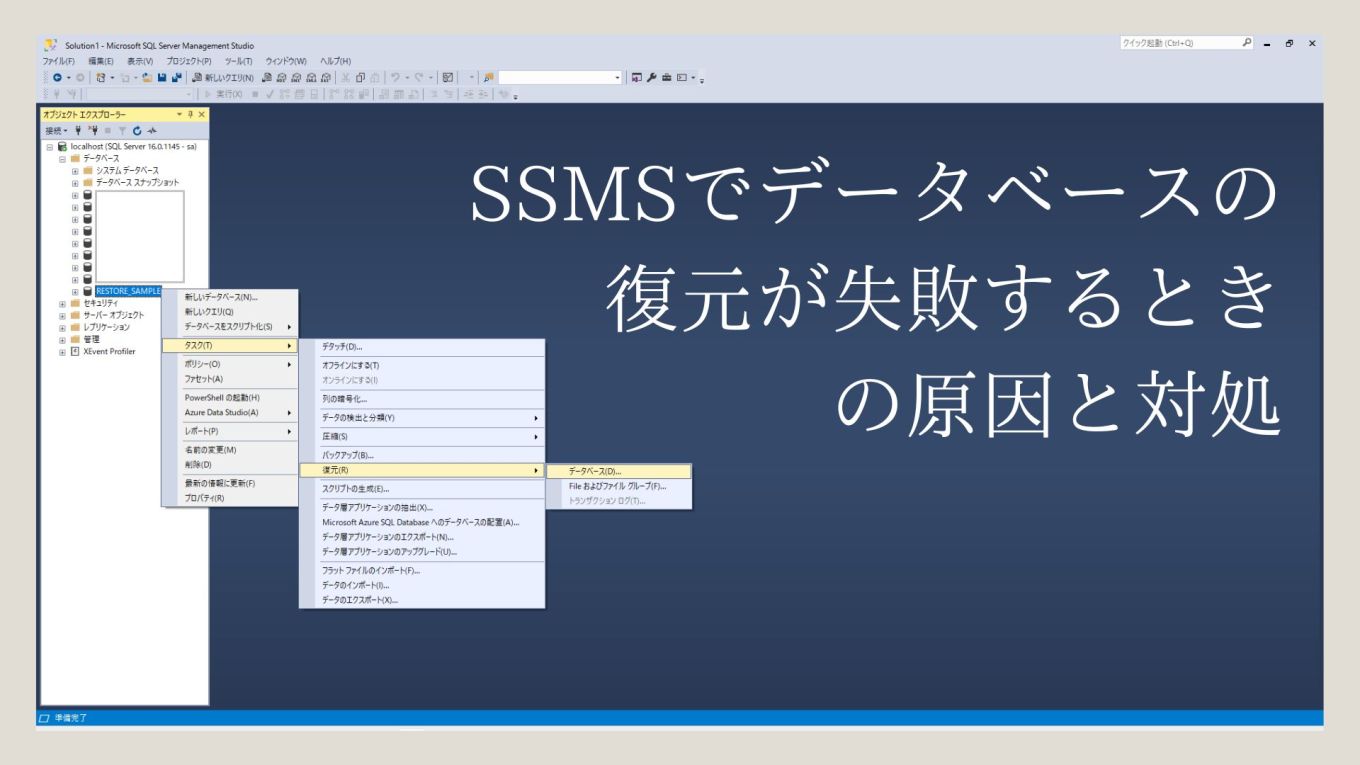Expand the サーバー オブジェクト folder
1360x765 pixels.
coord(62,315)
